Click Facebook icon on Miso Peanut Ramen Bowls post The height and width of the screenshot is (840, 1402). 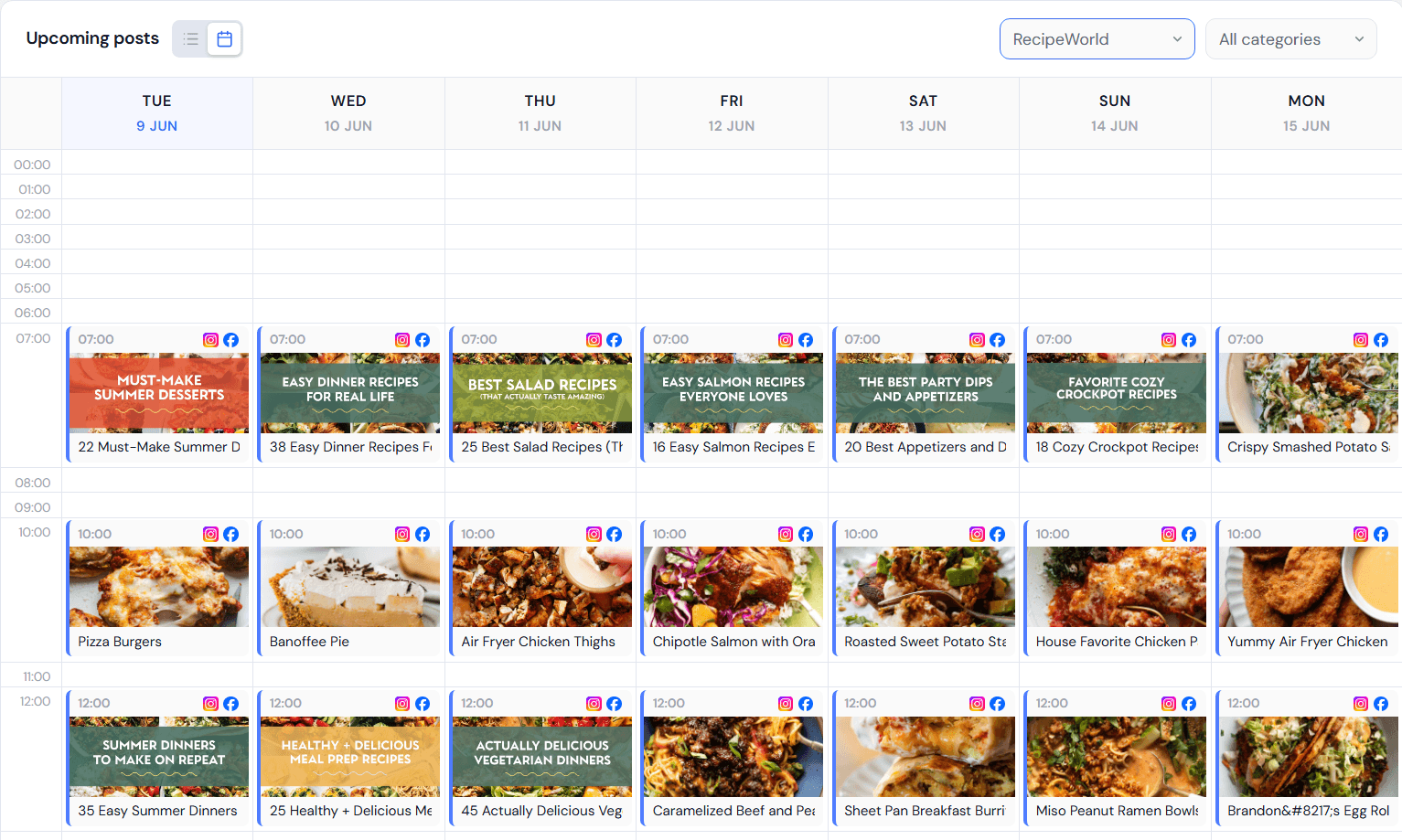coord(1189,704)
